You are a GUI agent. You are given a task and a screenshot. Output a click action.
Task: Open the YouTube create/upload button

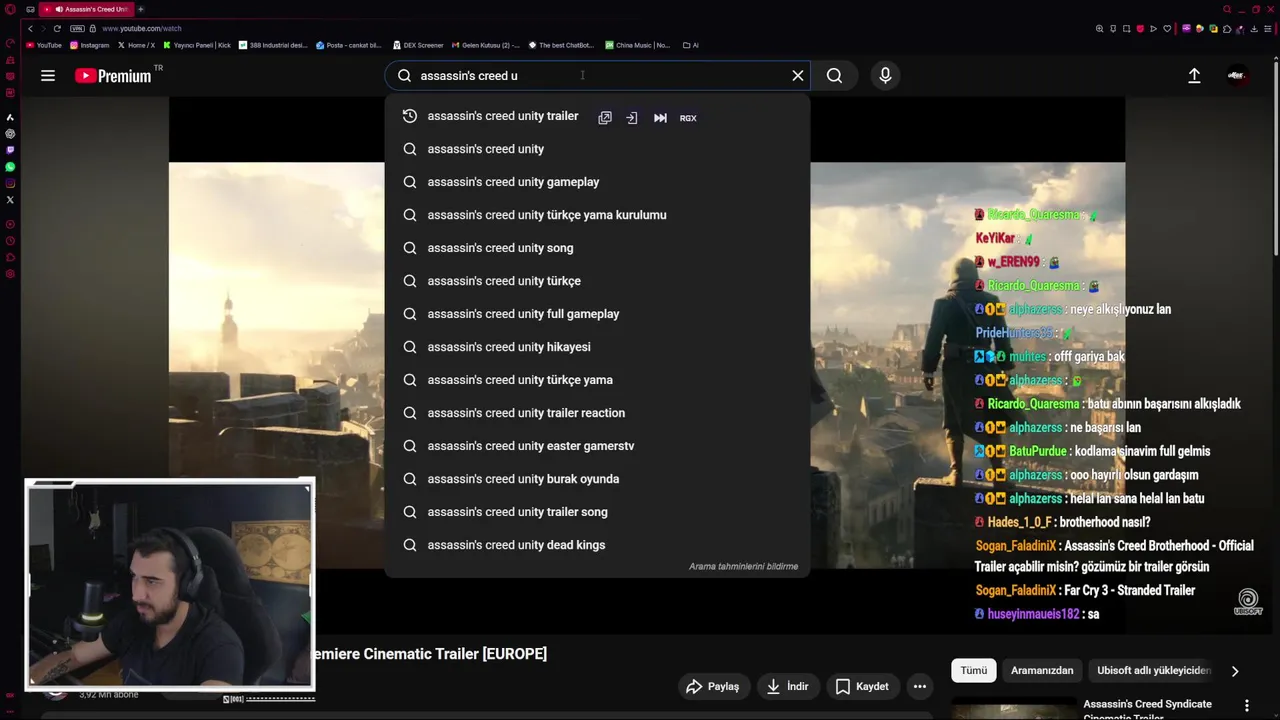click(1194, 75)
